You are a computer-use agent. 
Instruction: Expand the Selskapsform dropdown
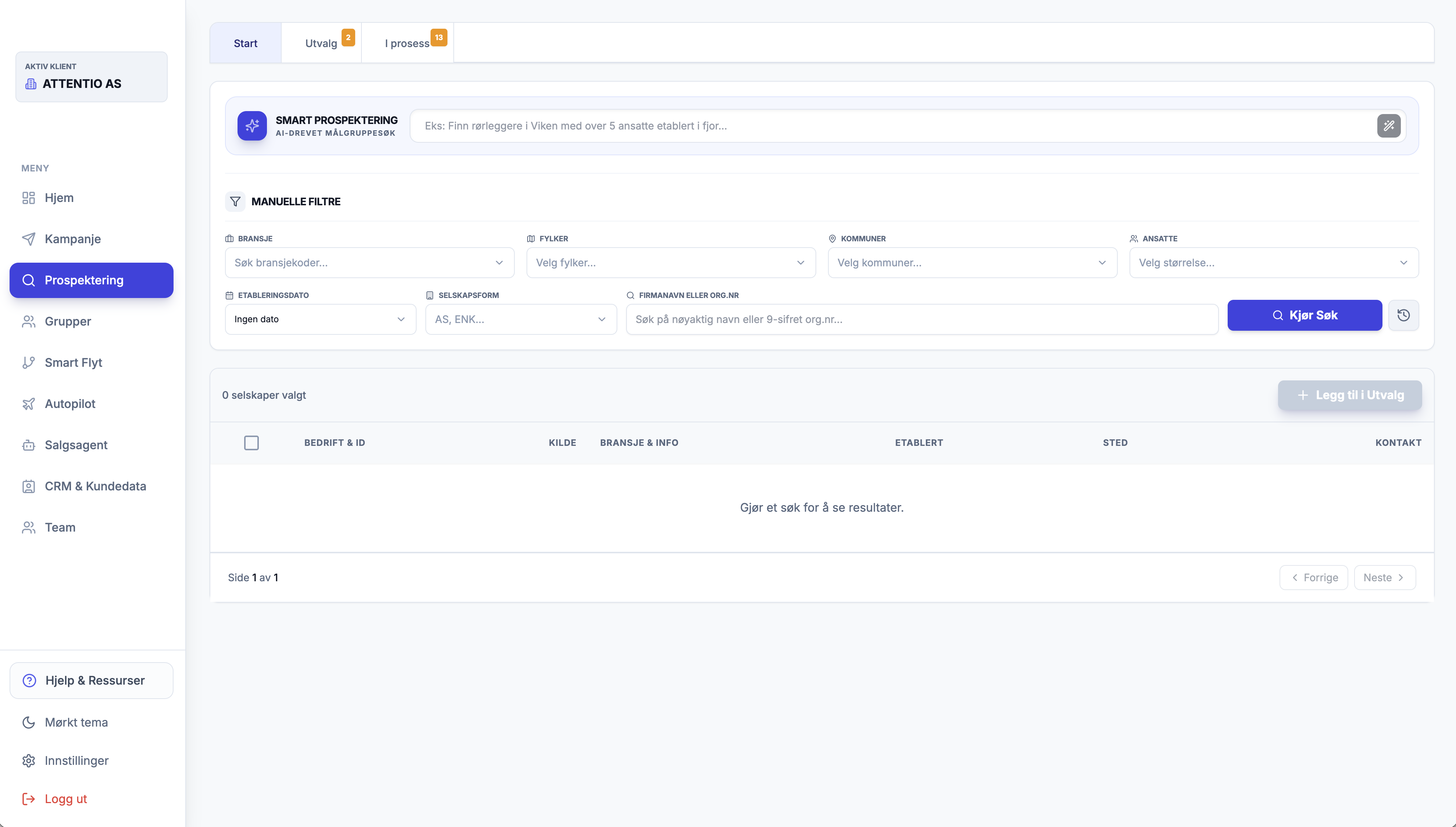521,319
